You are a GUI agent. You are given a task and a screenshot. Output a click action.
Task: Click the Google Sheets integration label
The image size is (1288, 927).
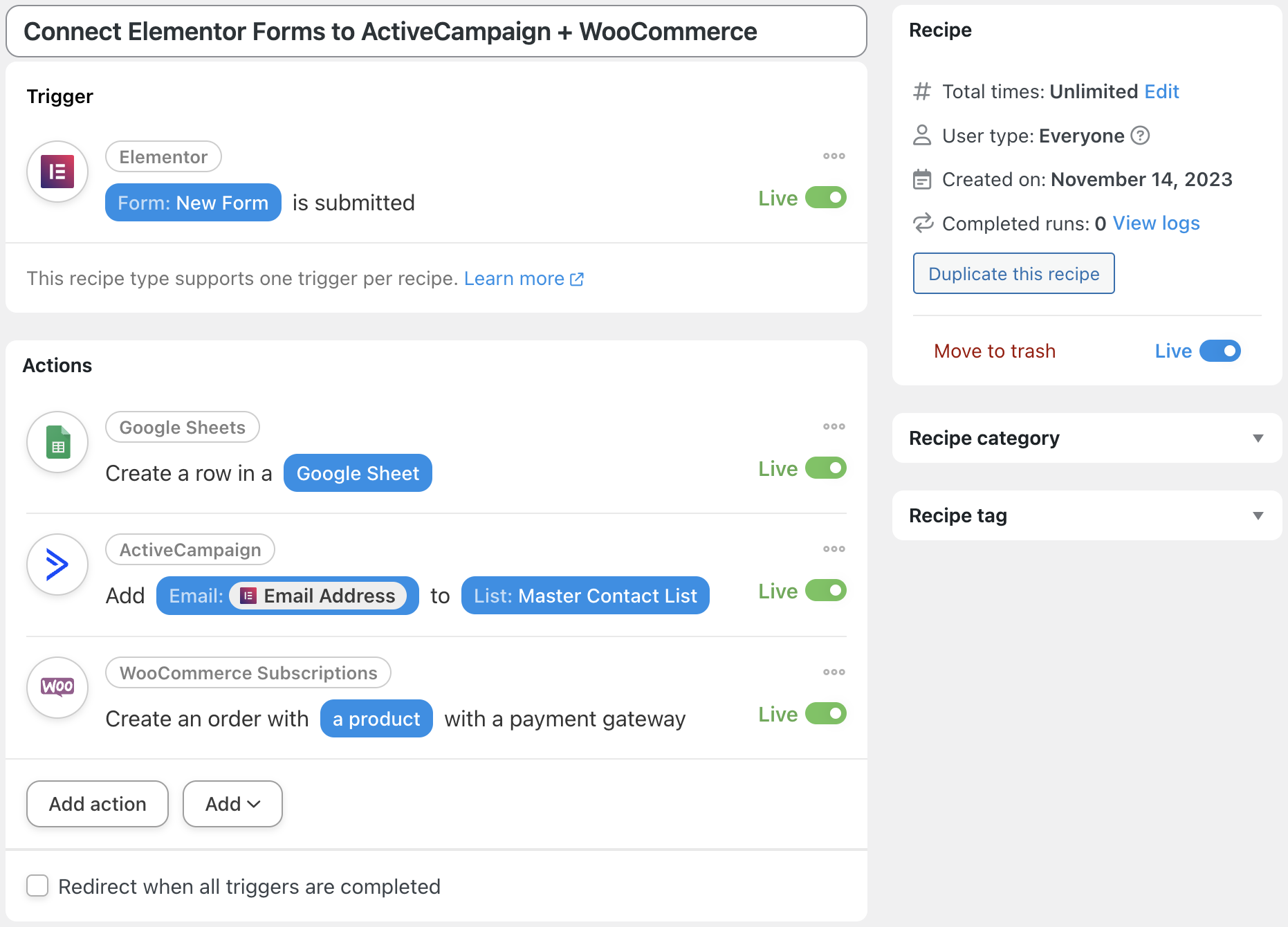tap(183, 428)
